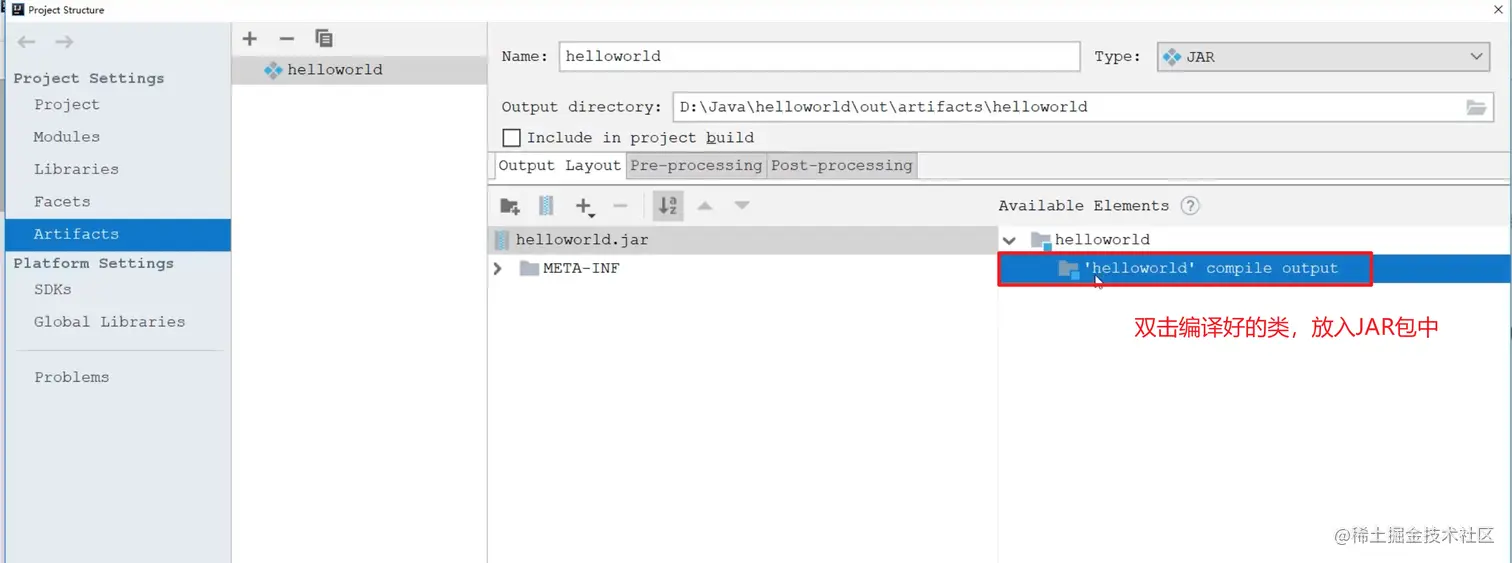Remove selected artifact with minus icon
Image resolution: width=1512 pixels, height=563 pixels.
click(x=287, y=38)
